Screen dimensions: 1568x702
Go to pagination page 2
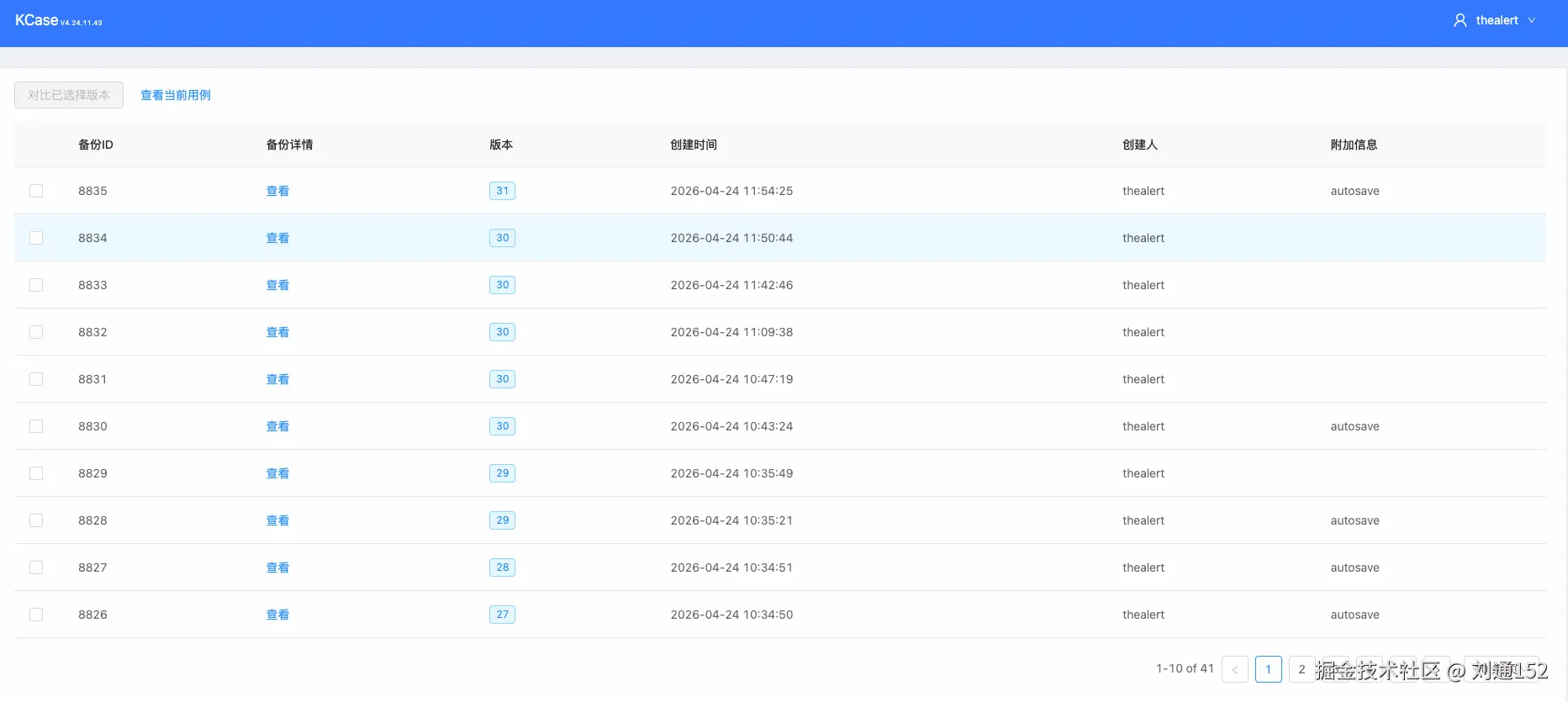click(x=1301, y=669)
